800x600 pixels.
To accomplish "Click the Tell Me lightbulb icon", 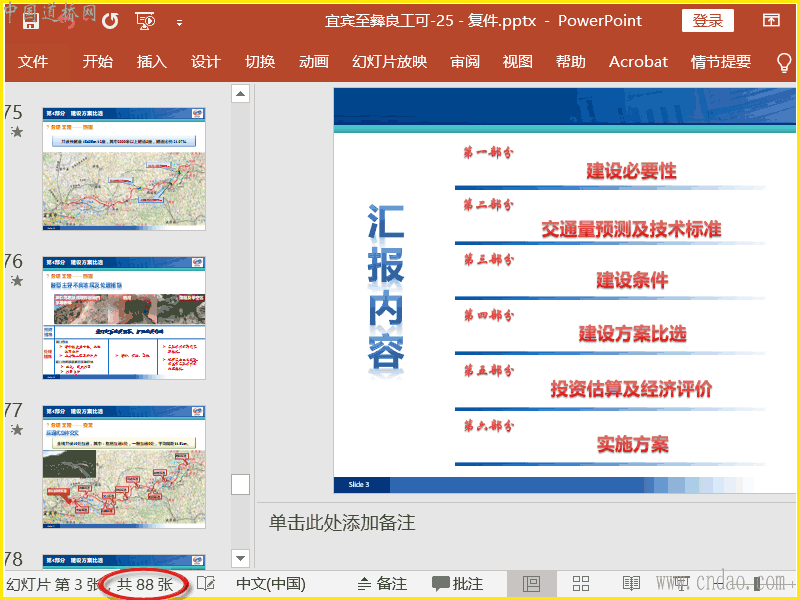I will coord(784,63).
